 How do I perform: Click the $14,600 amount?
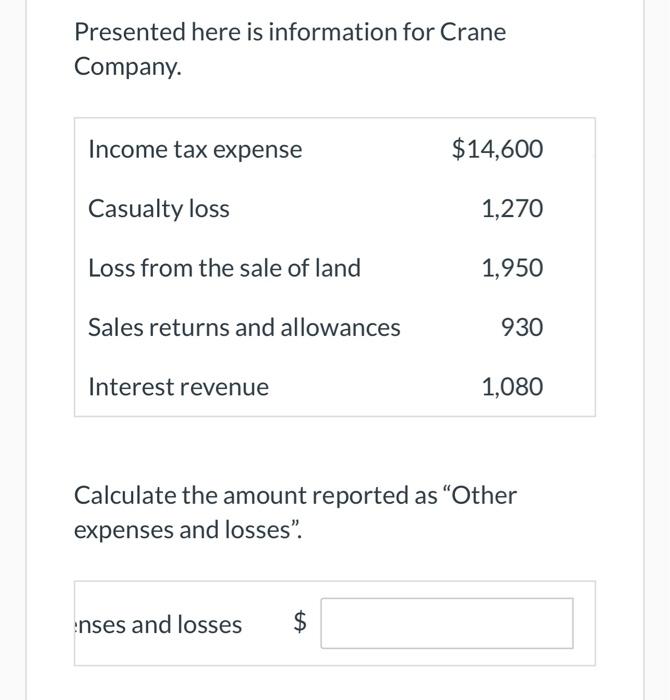[497, 150]
